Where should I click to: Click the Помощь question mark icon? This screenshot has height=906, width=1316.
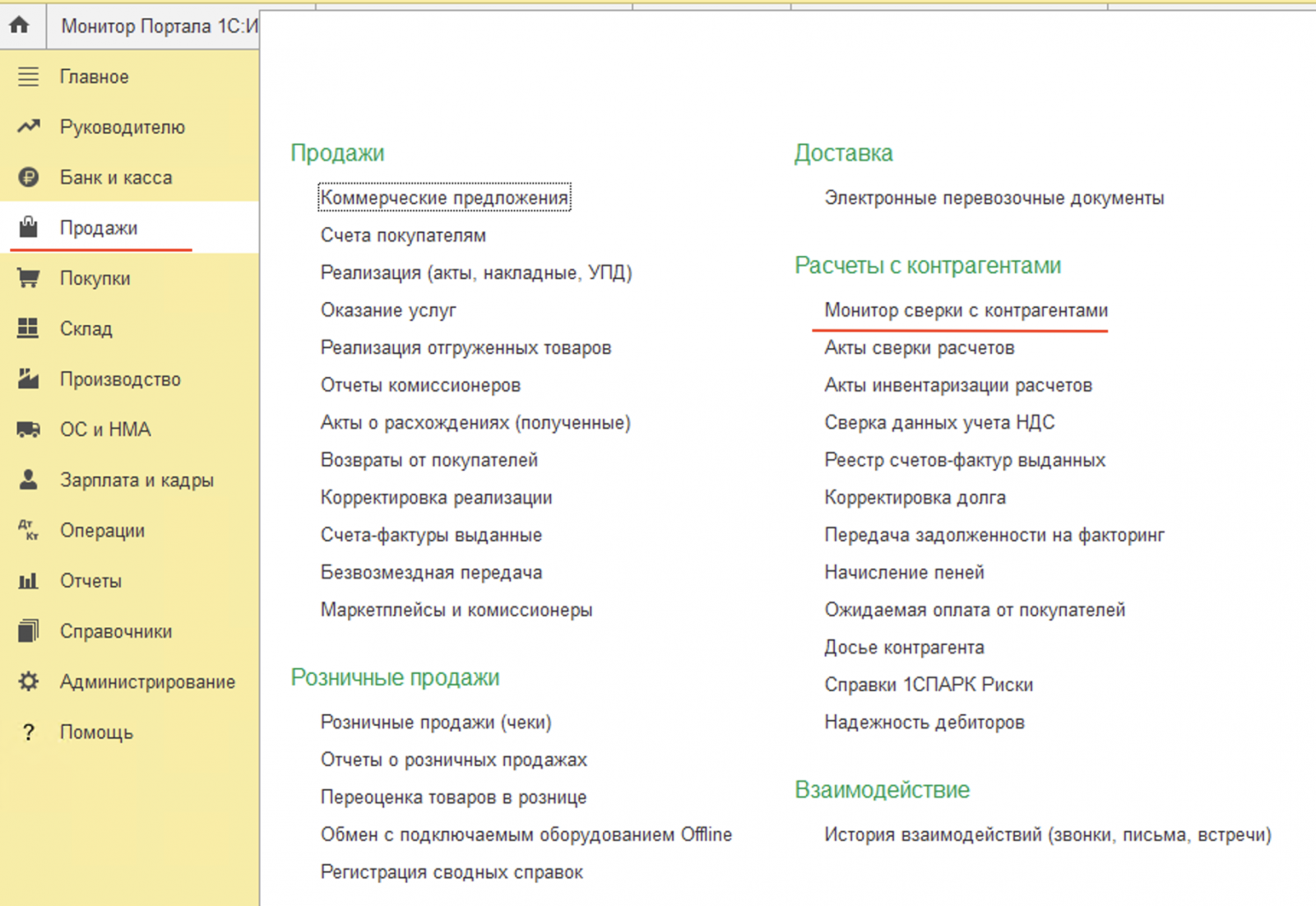29,732
